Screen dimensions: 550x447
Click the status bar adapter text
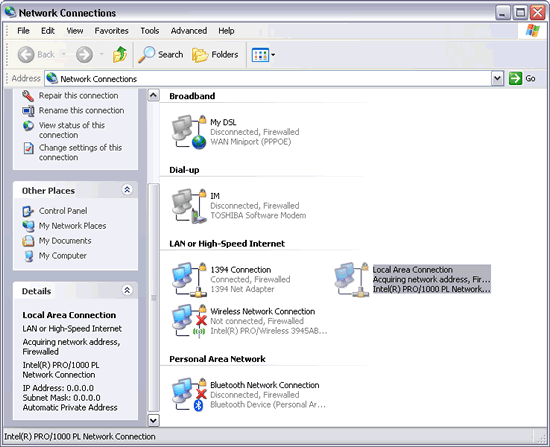point(80,436)
